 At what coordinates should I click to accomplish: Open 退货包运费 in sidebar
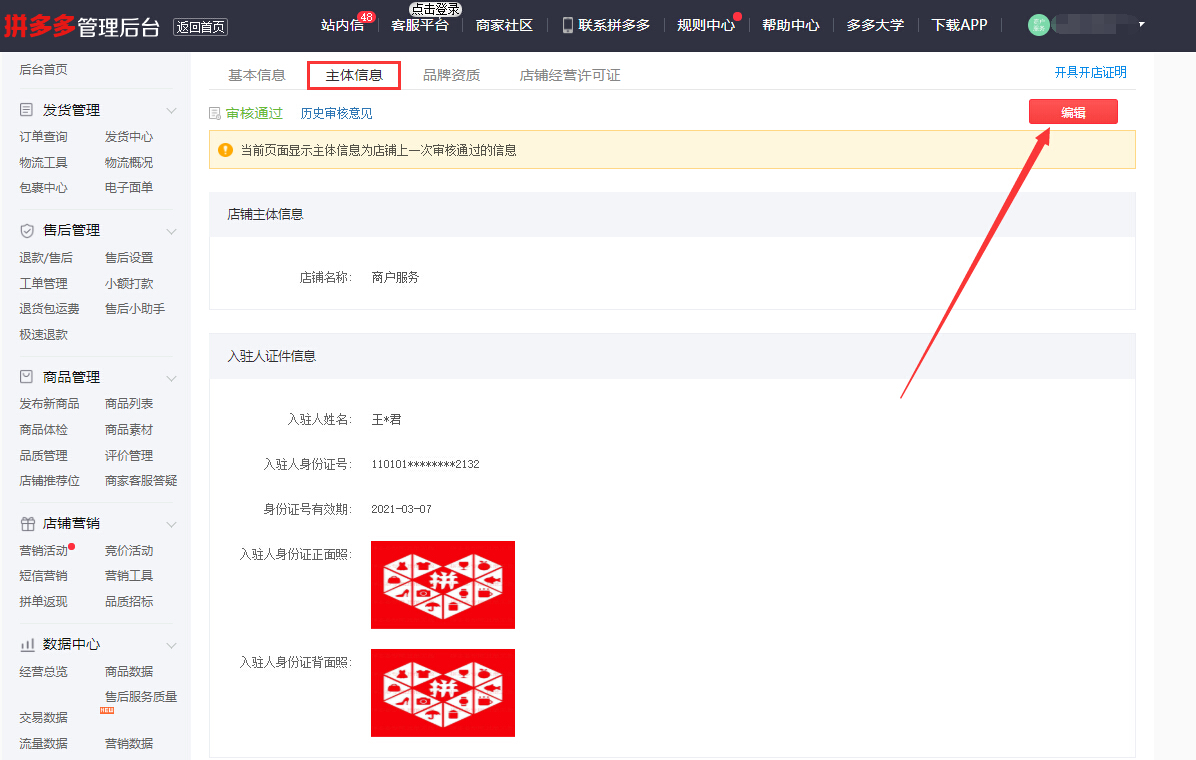pos(50,309)
